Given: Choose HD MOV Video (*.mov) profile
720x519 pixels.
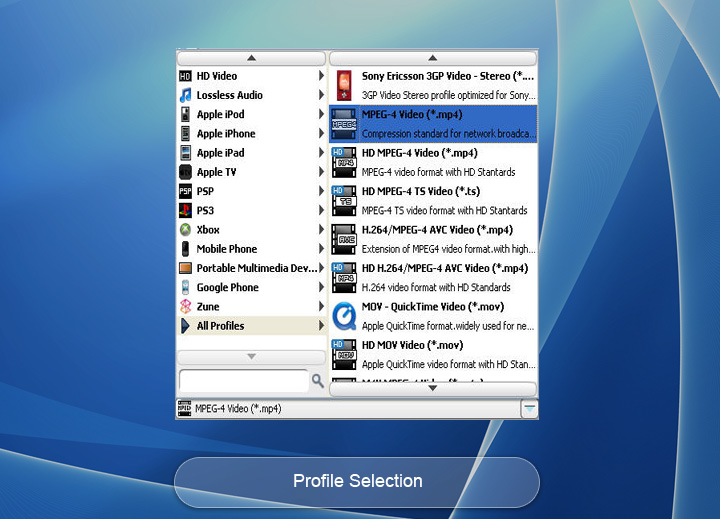Looking at the screenshot, I should 433,355.
